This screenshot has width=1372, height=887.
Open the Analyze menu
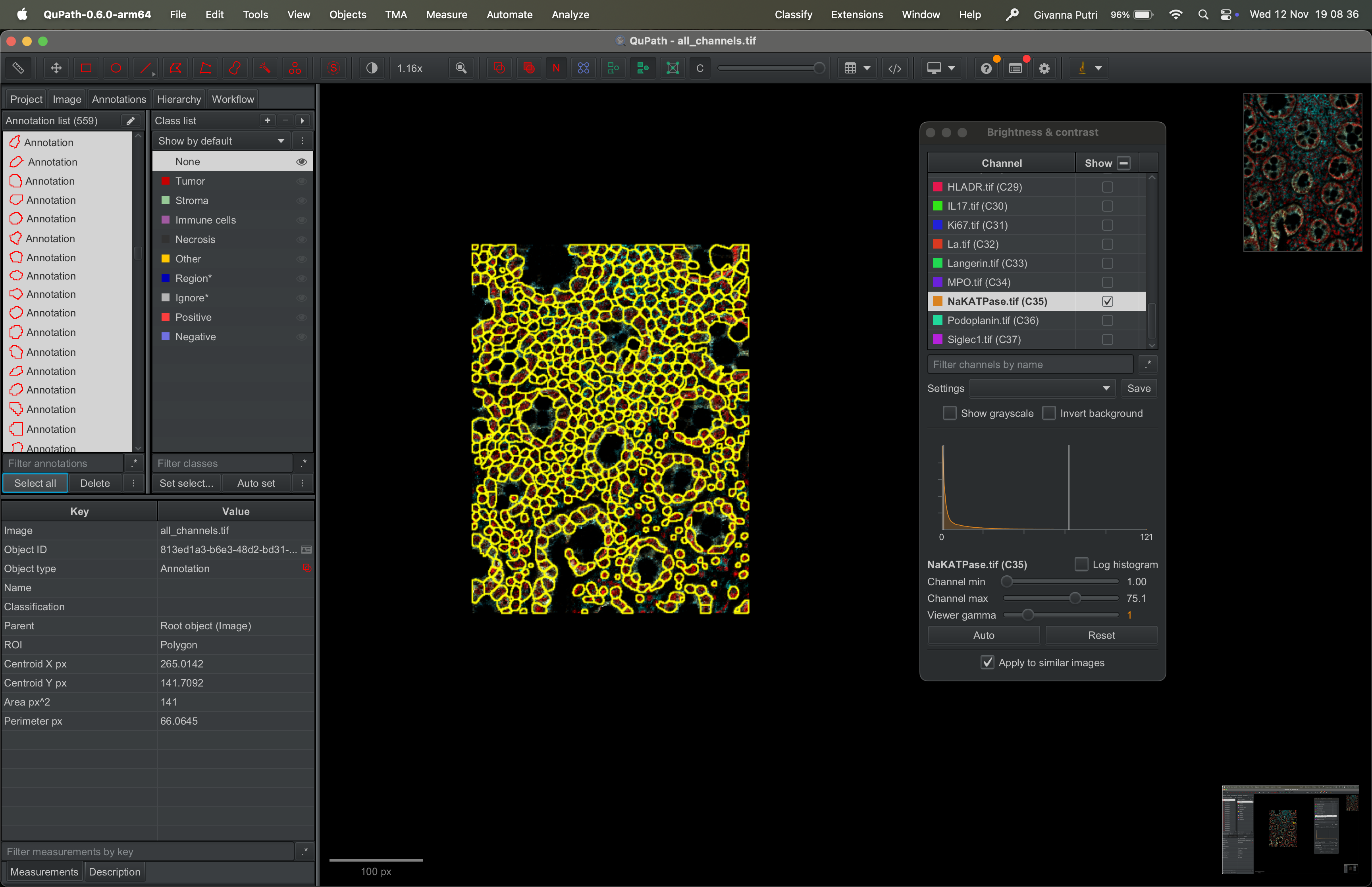coord(570,14)
